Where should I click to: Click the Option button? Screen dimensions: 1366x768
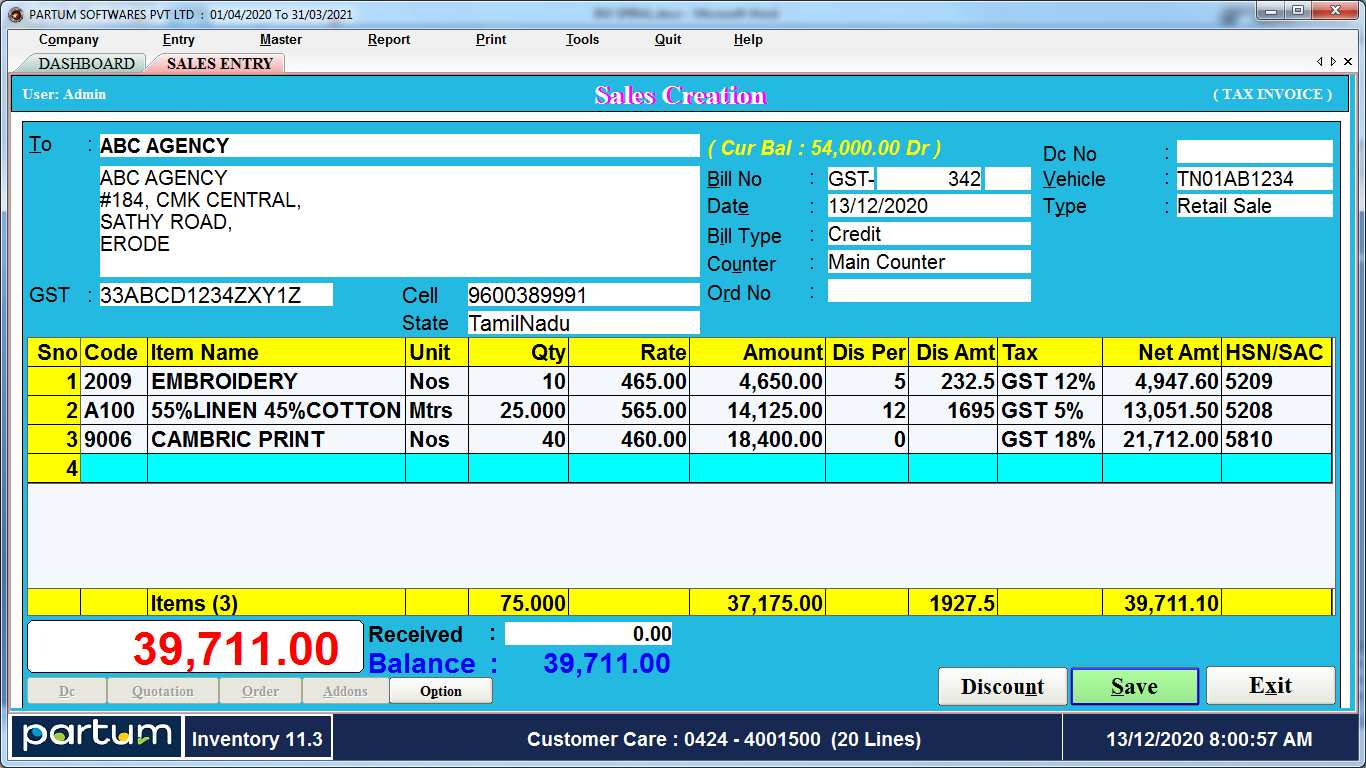click(x=440, y=690)
